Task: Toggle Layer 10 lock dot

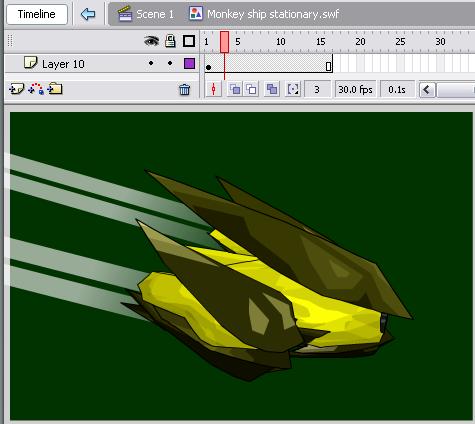Action: (x=170, y=63)
